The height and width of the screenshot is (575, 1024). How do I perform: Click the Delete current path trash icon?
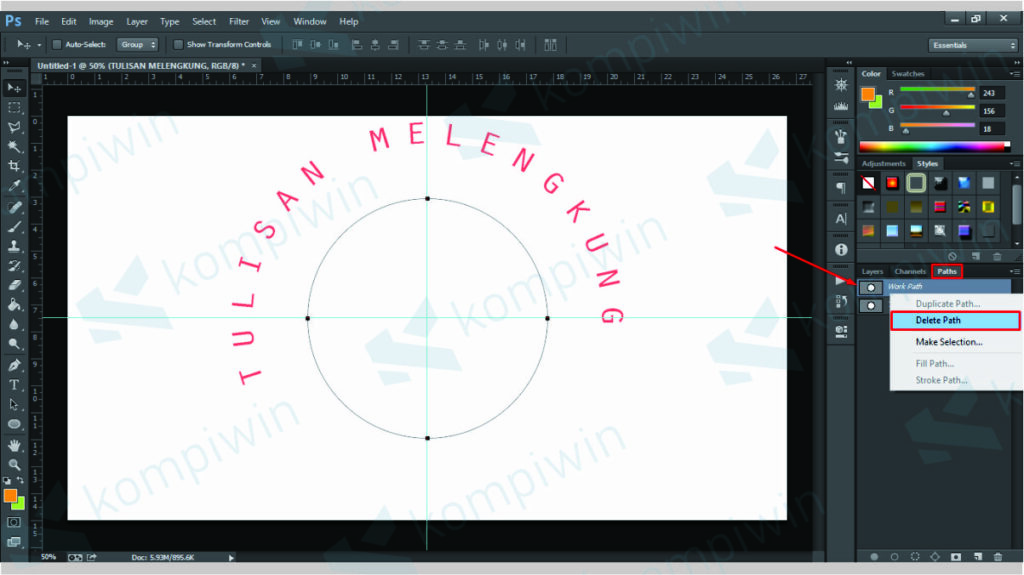tap(997, 556)
